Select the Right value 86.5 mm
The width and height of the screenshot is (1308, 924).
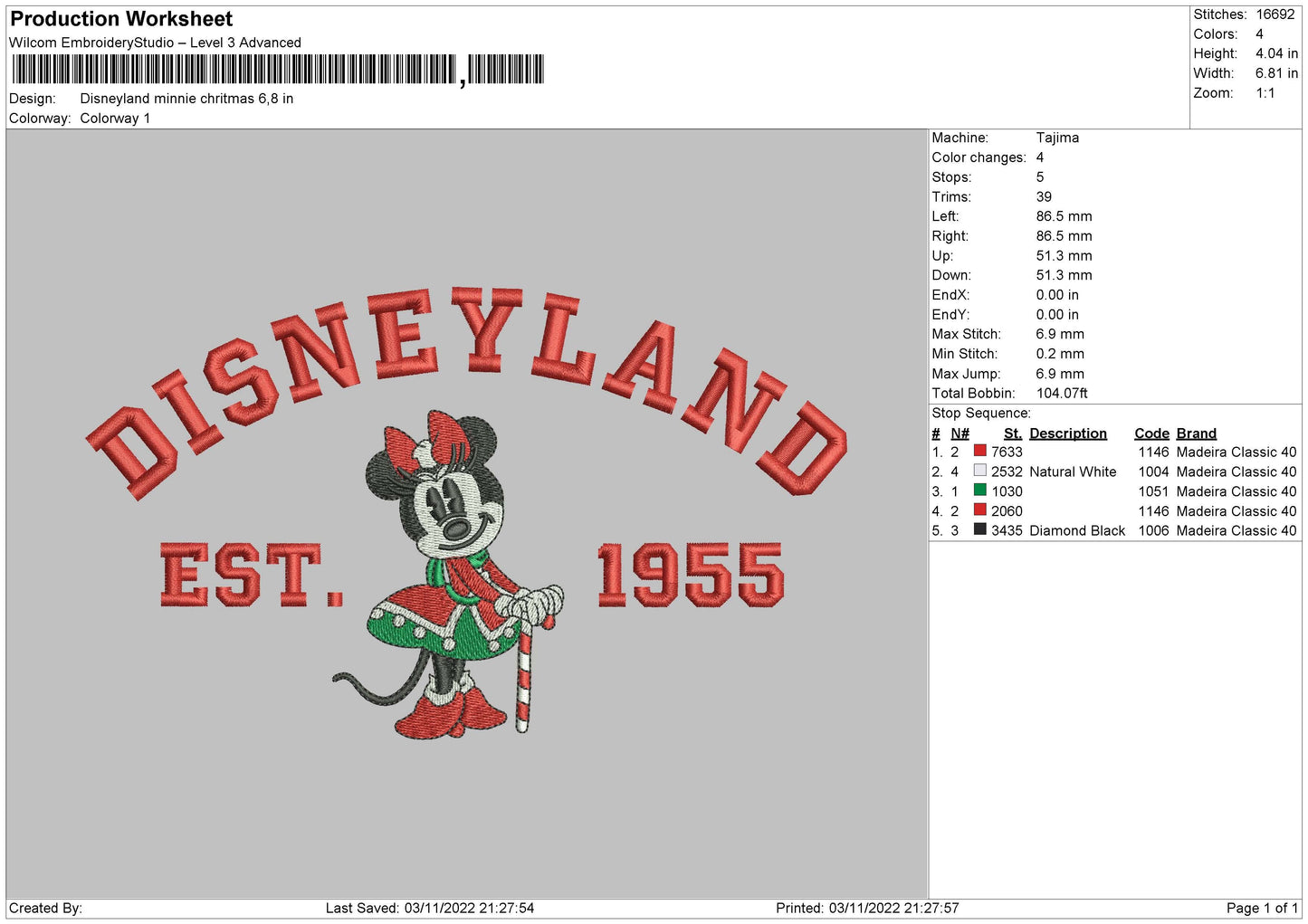click(1064, 236)
